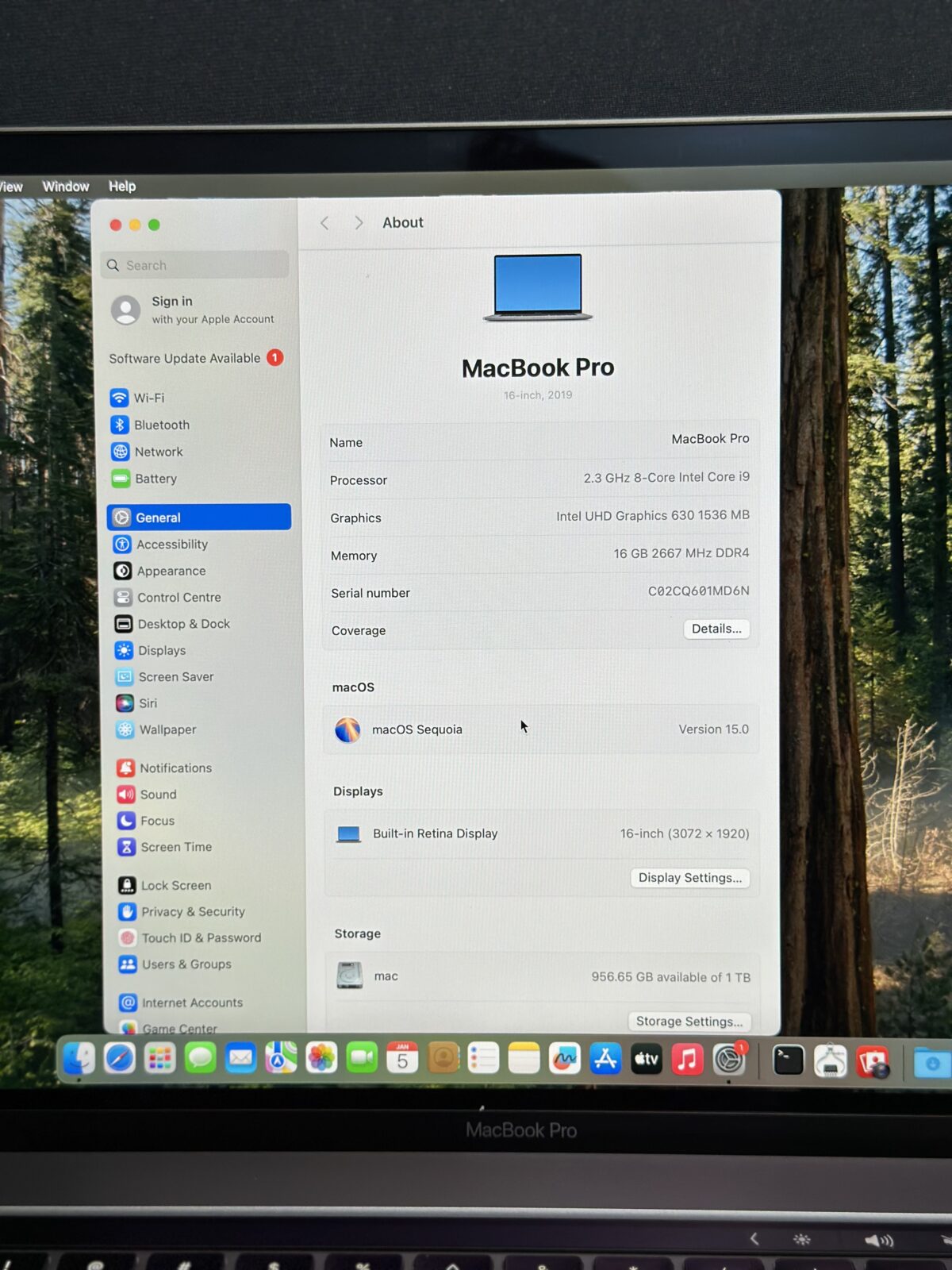952x1270 pixels.
Task: Open Messages from the Dock
Action: 201,1058
